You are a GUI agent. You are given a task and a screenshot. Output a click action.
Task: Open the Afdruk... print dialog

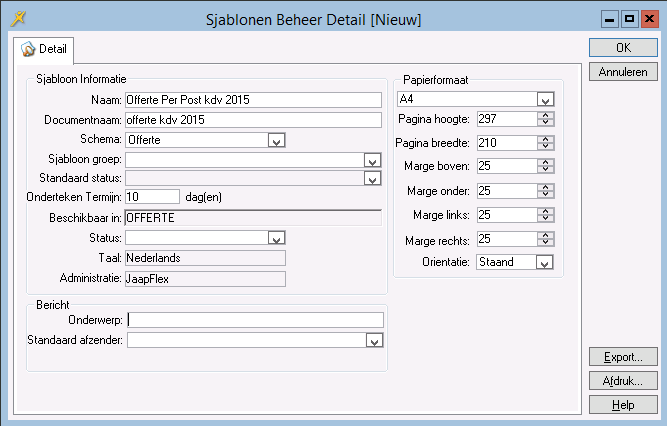[x=623, y=381]
